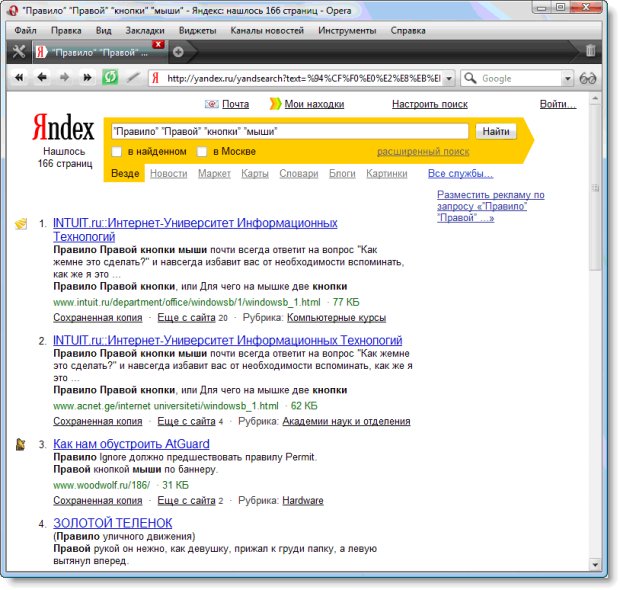The height and width of the screenshot is (590, 620).
Task: Toggle the 'в Москве' checkbox
Action: (202, 152)
